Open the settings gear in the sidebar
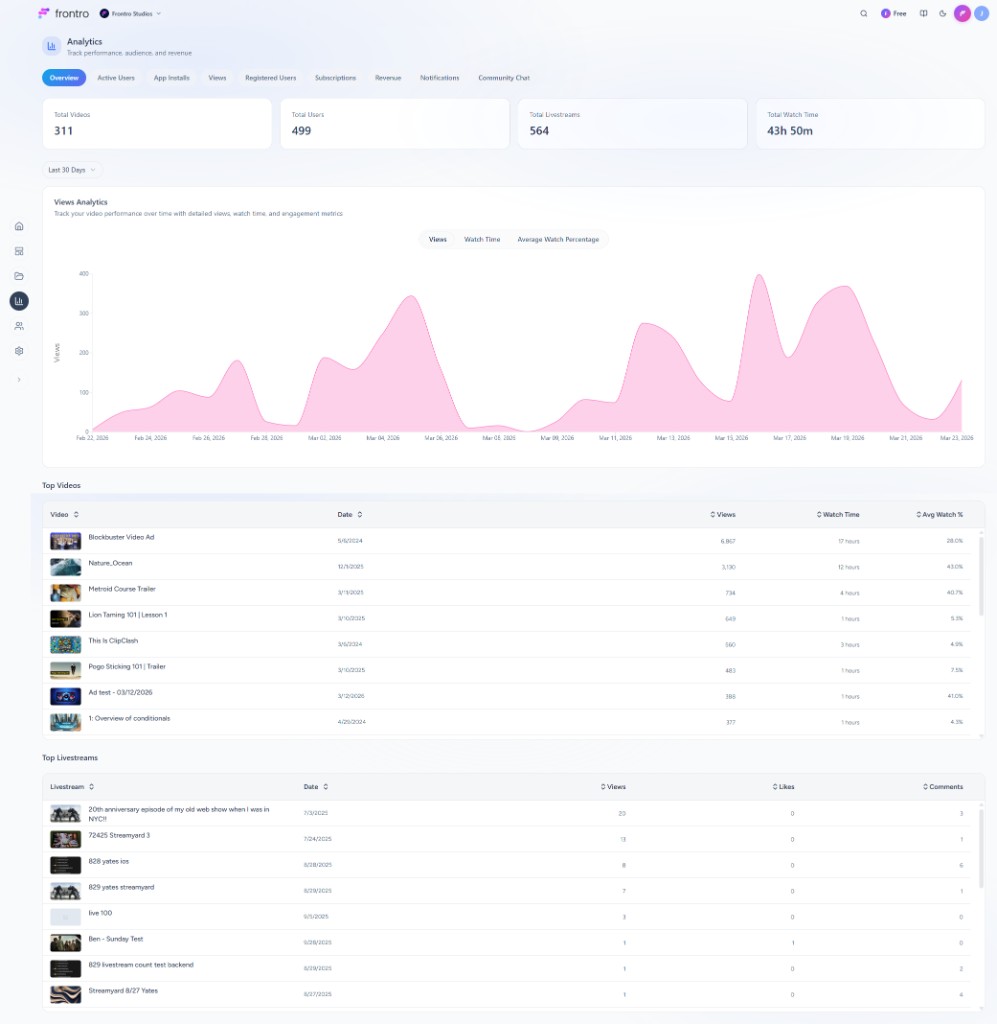997x1024 pixels. pos(19,351)
